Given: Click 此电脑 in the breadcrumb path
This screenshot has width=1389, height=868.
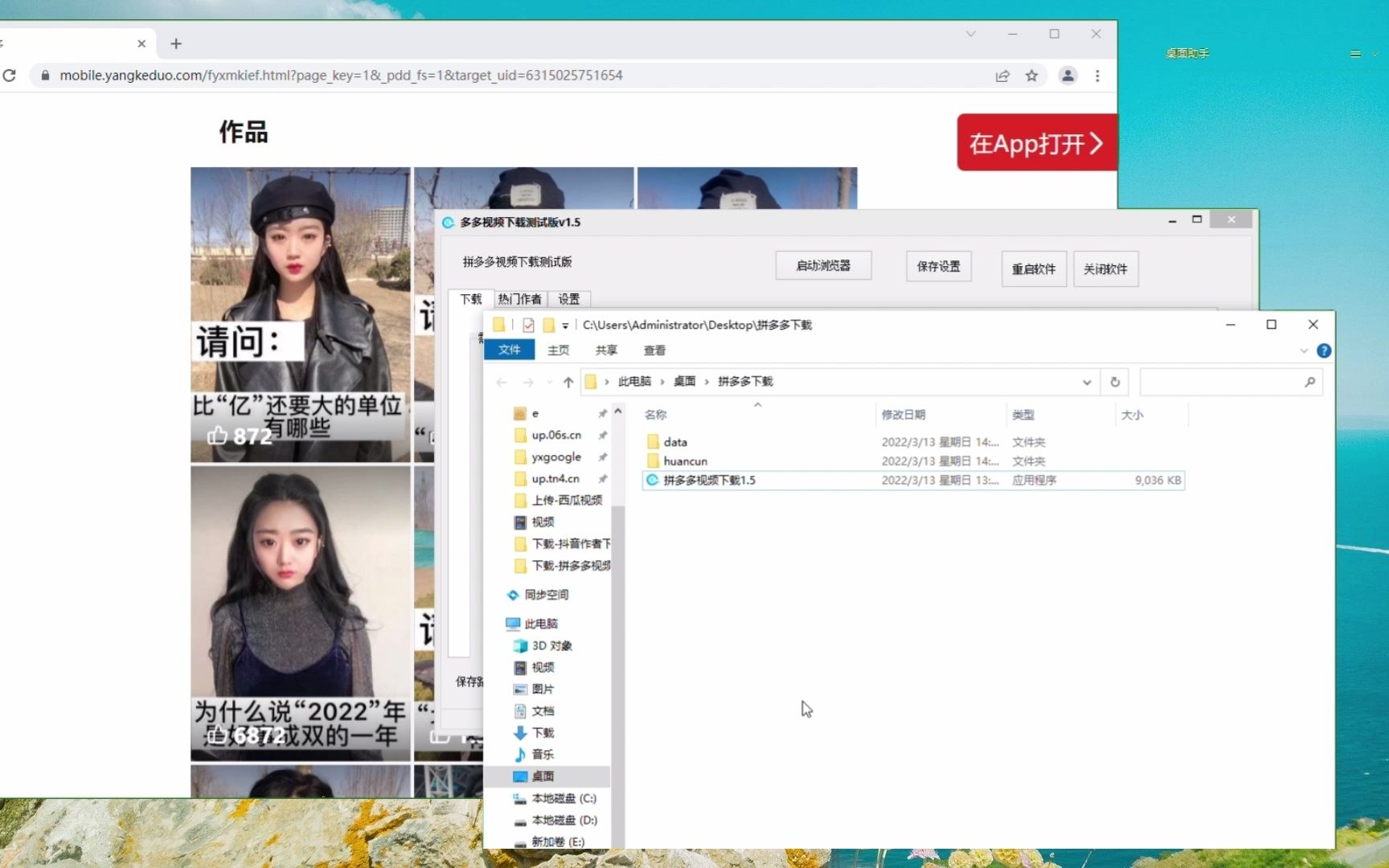Looking at the screenshot, I should [x=634, y=381].
